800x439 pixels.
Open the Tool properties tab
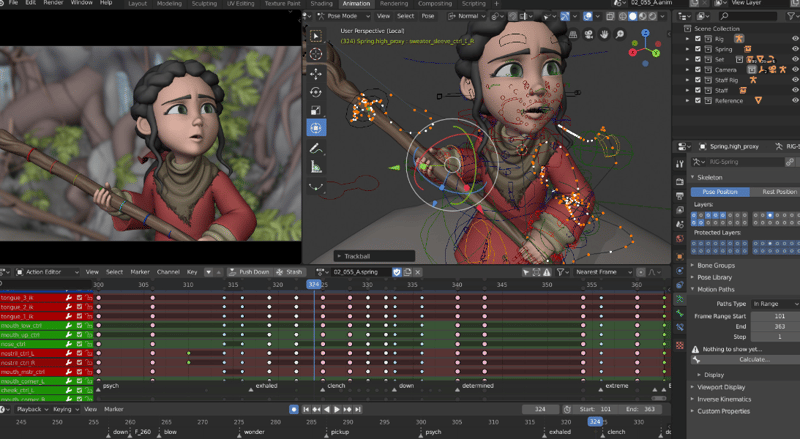point(680,164)
